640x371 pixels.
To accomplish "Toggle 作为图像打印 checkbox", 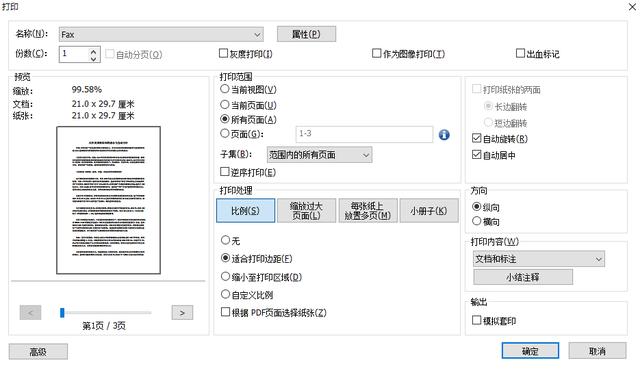I will pos(376,53).
